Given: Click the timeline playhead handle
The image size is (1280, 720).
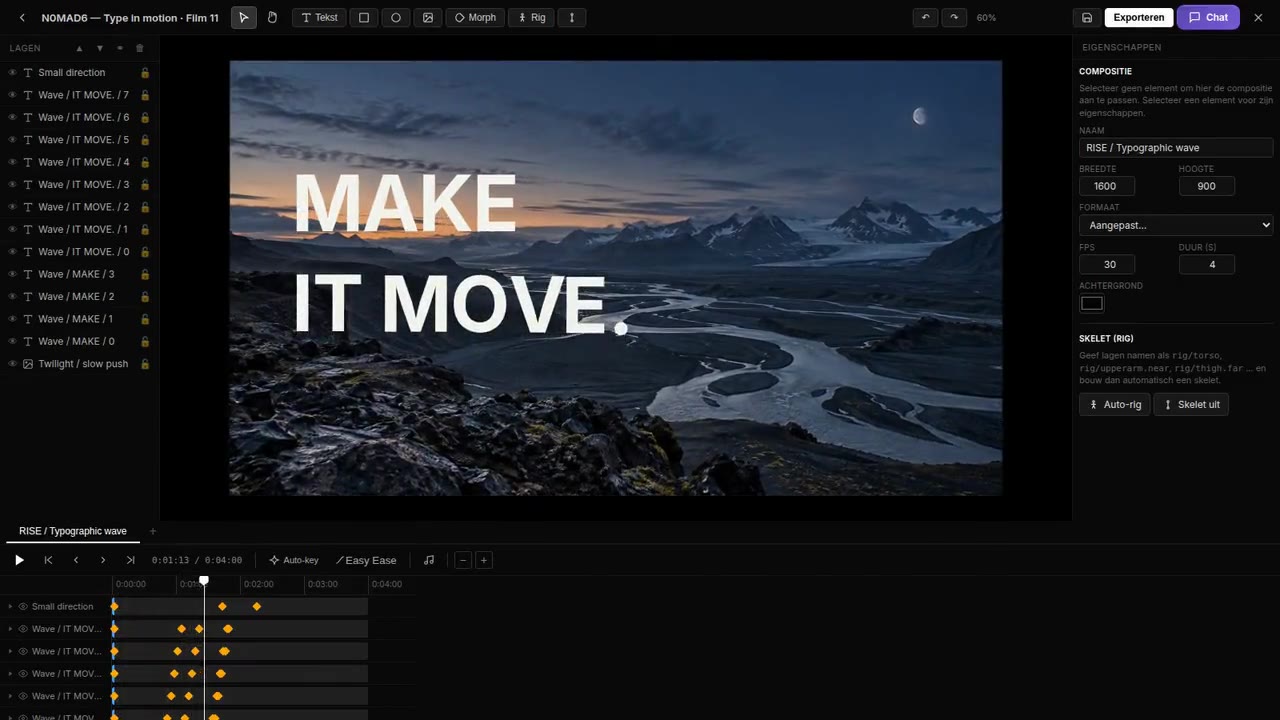Looking at the screenshot, I should 204,581.
